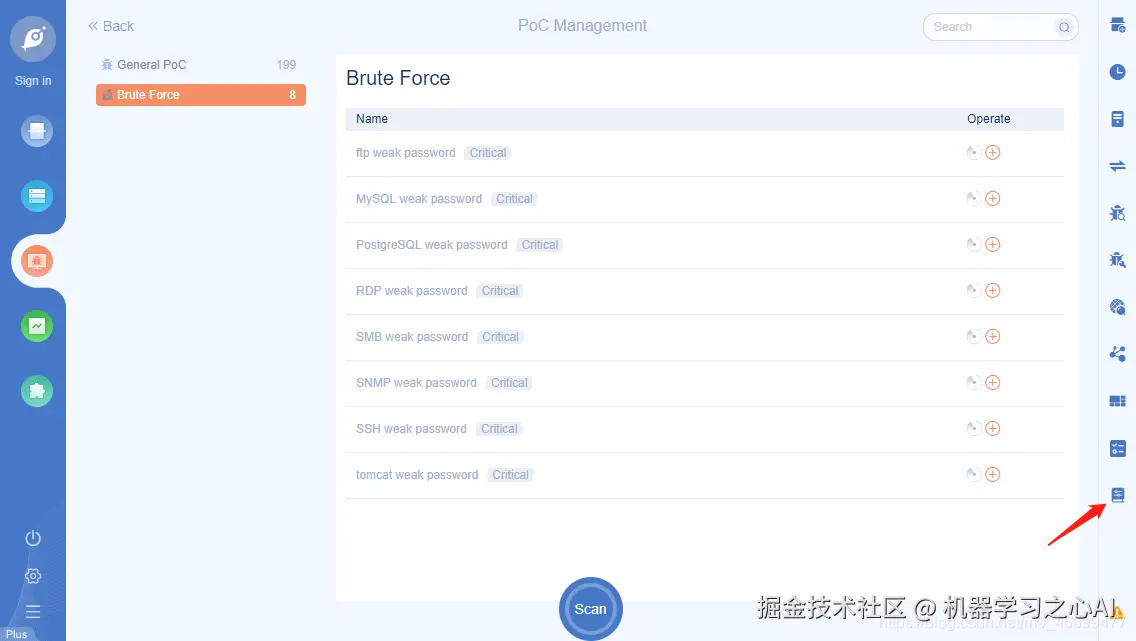This screenshot has width=1136, height=641.
Task: Go Back using the double-chevron link
Action: pos(111,26)
